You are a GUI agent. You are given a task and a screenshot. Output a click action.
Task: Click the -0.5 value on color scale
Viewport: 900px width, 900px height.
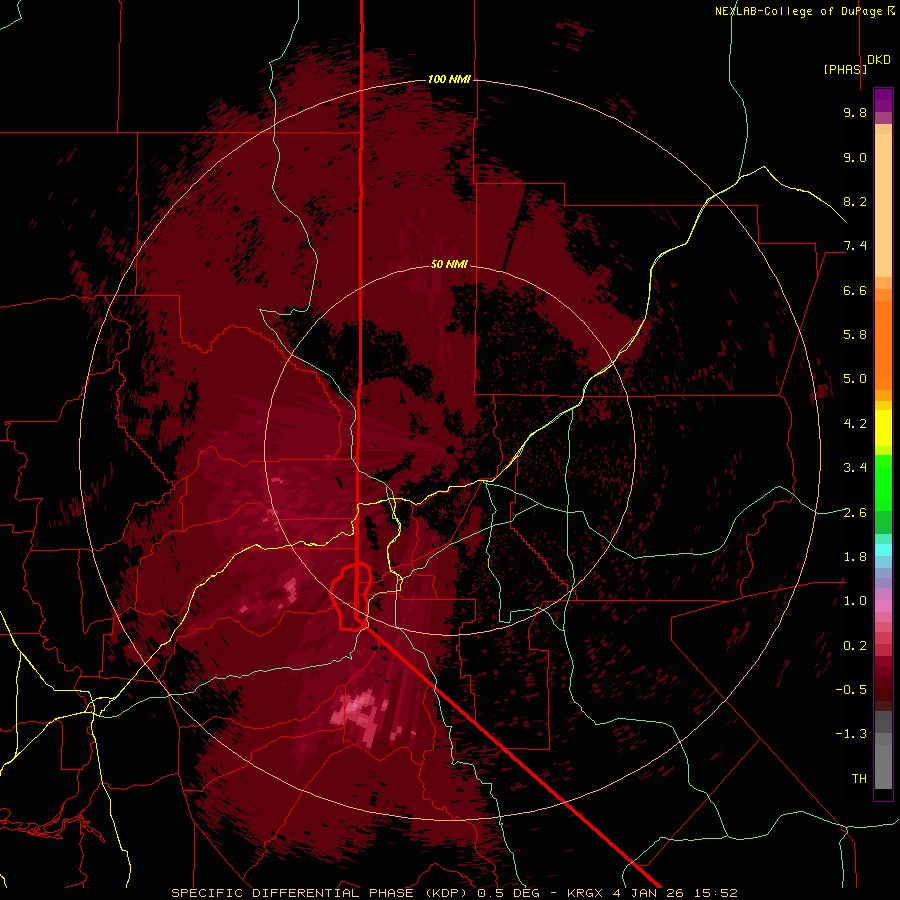(851, 690)
